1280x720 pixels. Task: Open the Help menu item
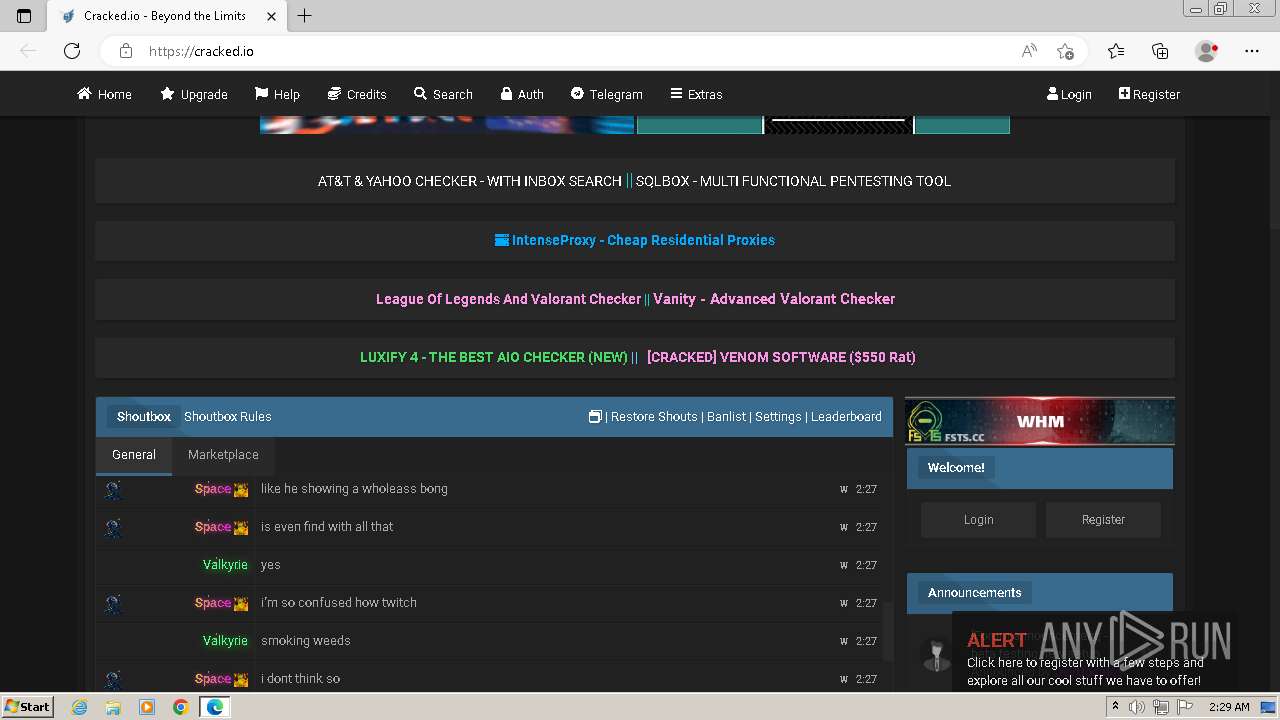(277, 94)
